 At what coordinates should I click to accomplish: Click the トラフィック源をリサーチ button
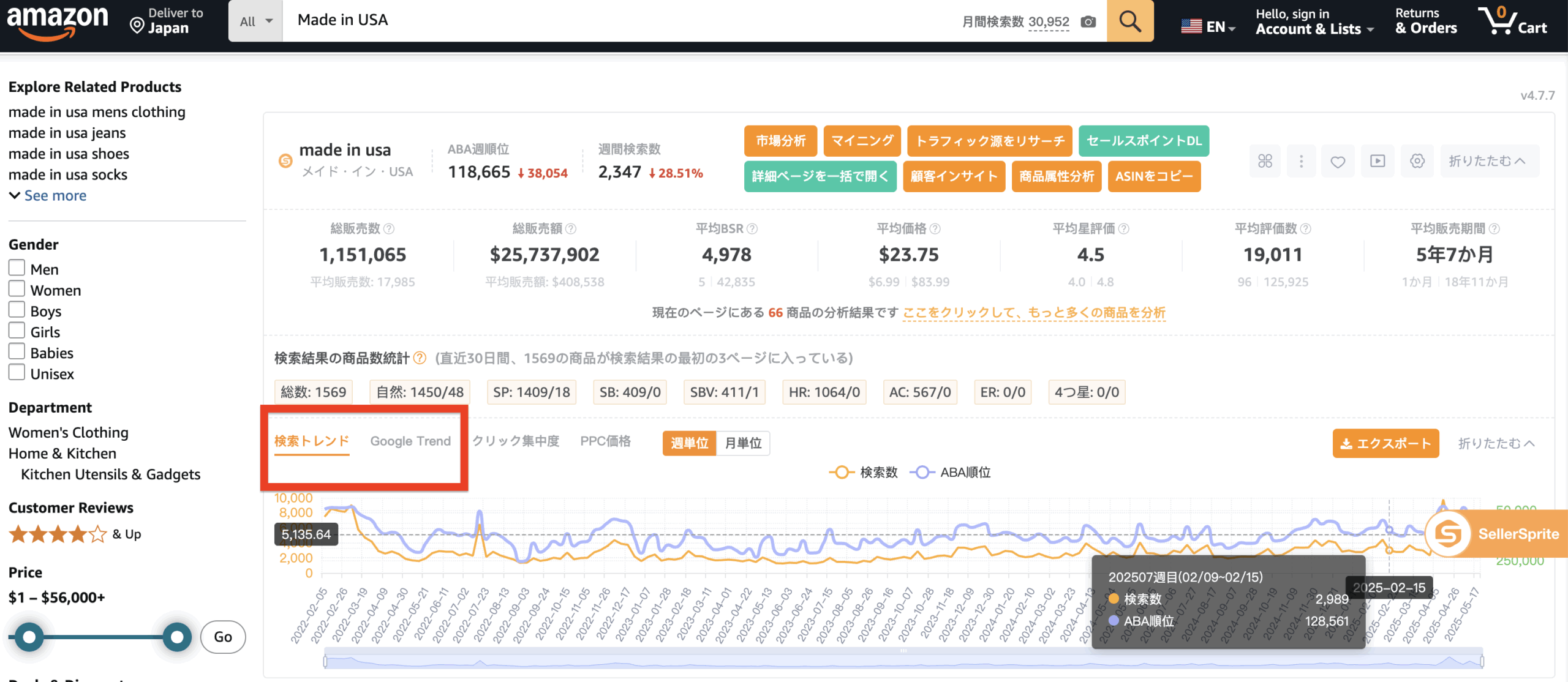click(x=990, y=141)
